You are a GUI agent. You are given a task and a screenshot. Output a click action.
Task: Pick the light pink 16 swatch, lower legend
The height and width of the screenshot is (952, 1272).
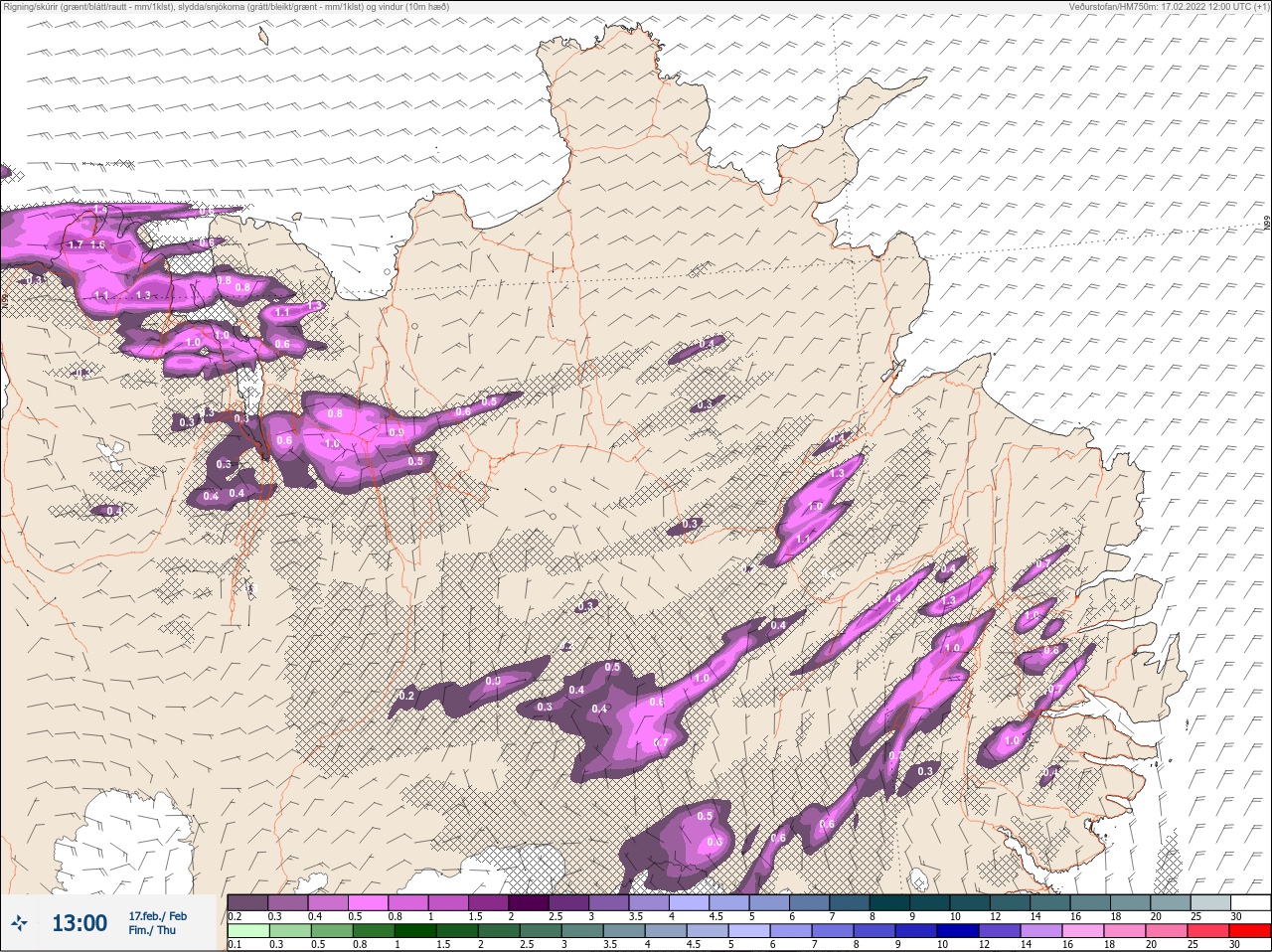[x=1082, y=930]
